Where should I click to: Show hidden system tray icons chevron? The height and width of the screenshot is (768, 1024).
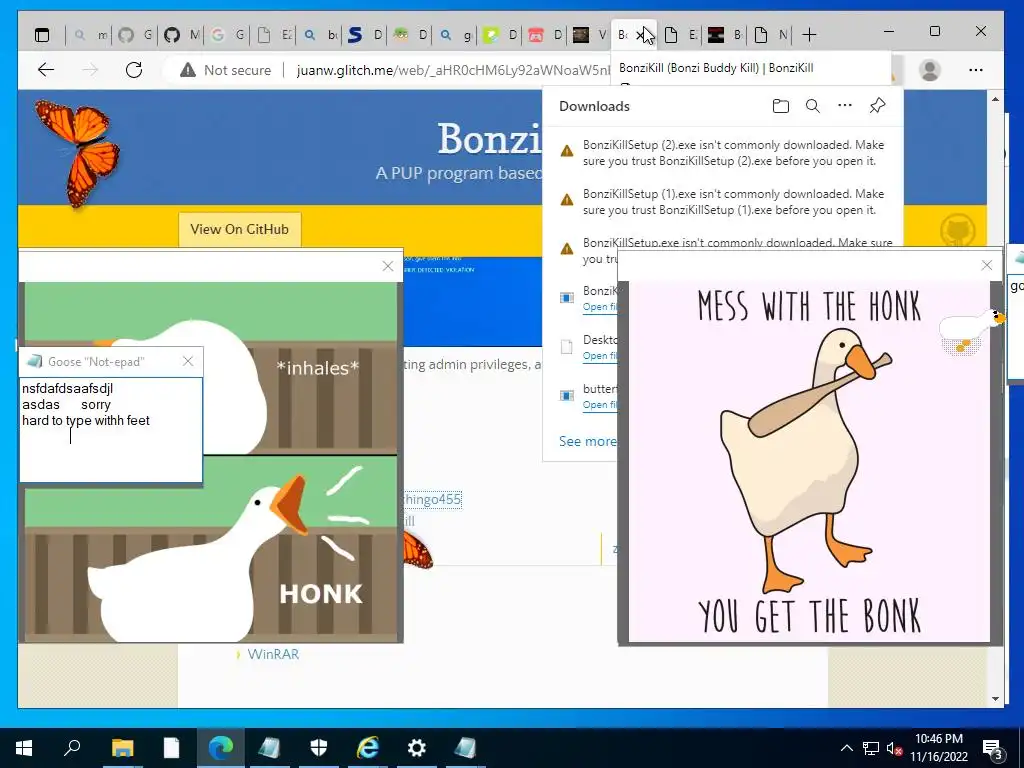click(846, 748)
